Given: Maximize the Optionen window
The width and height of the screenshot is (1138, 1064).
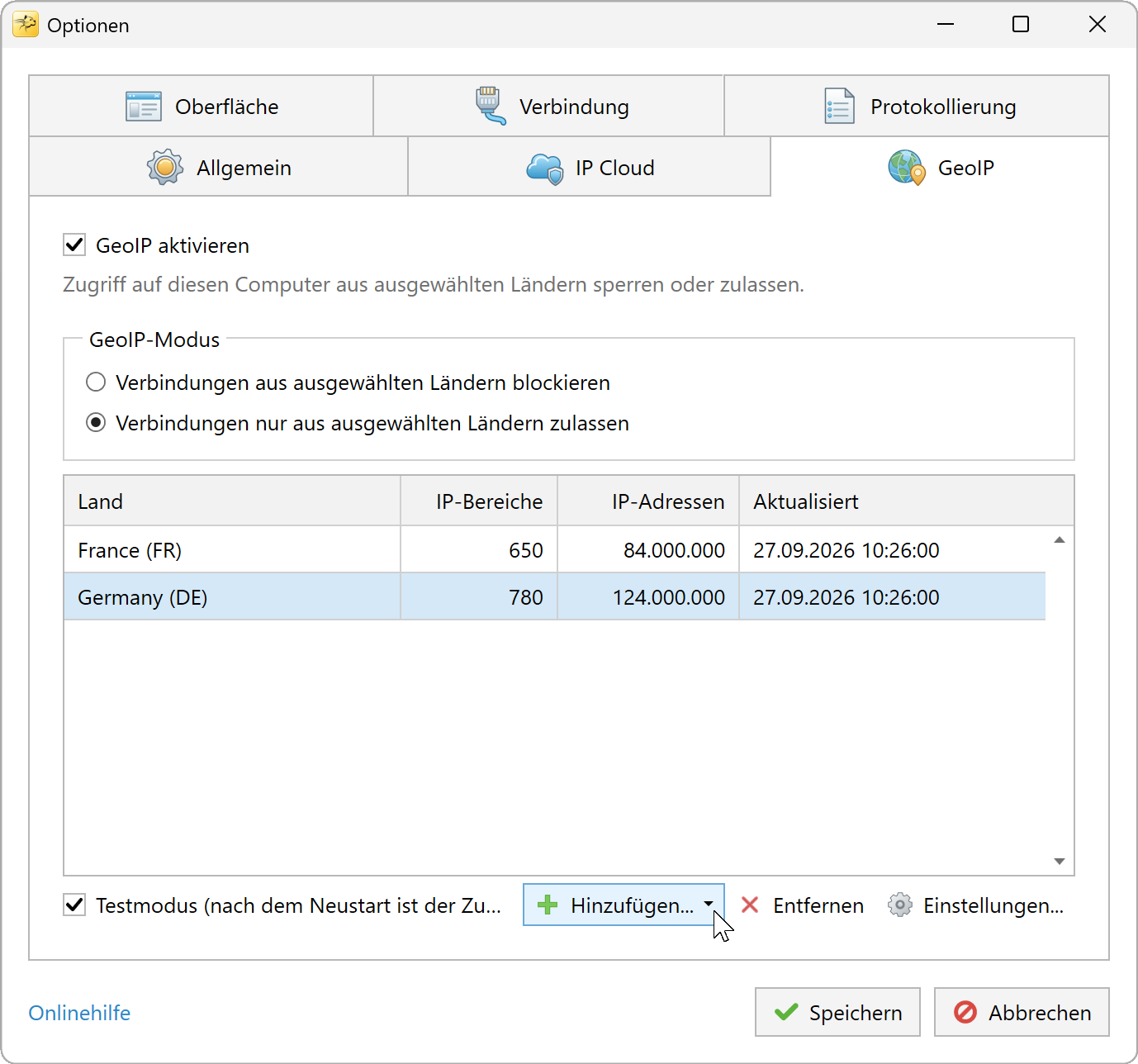Looking at the screenshot, I should coord(1021,25).
